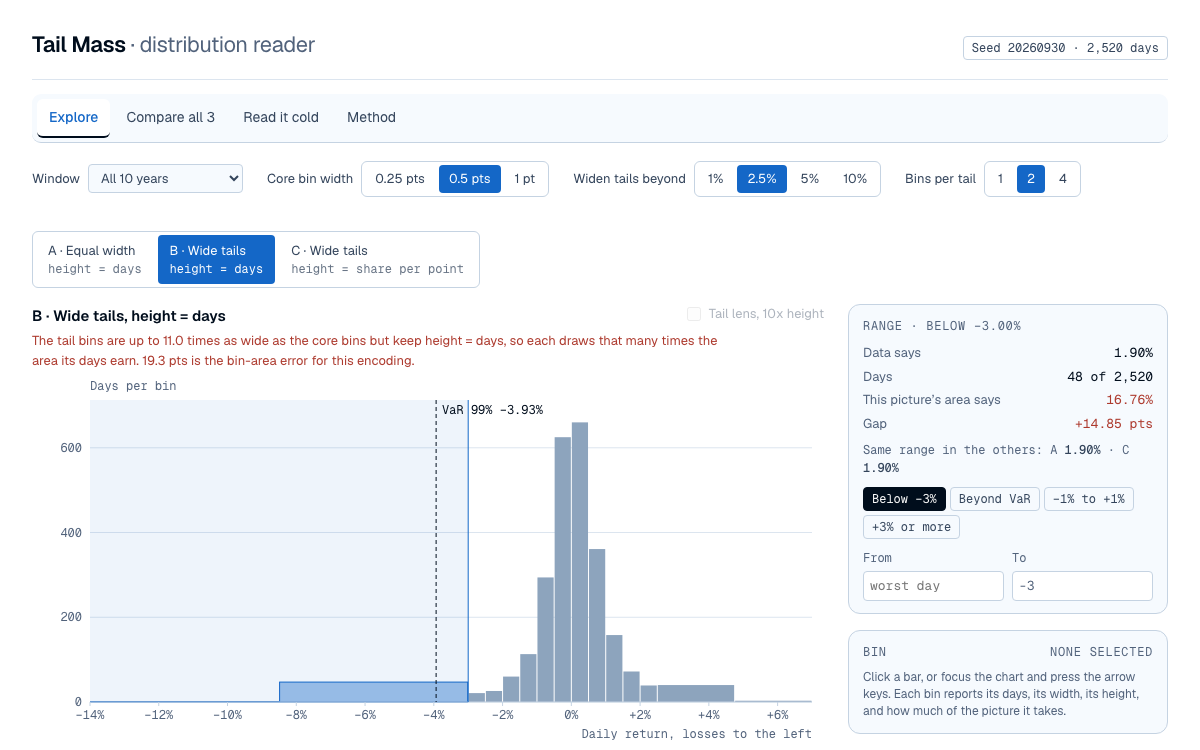The height and width of the screenshot is (750, 1200).
Task: Click the Tail Mass title
Action: (79, 45)
